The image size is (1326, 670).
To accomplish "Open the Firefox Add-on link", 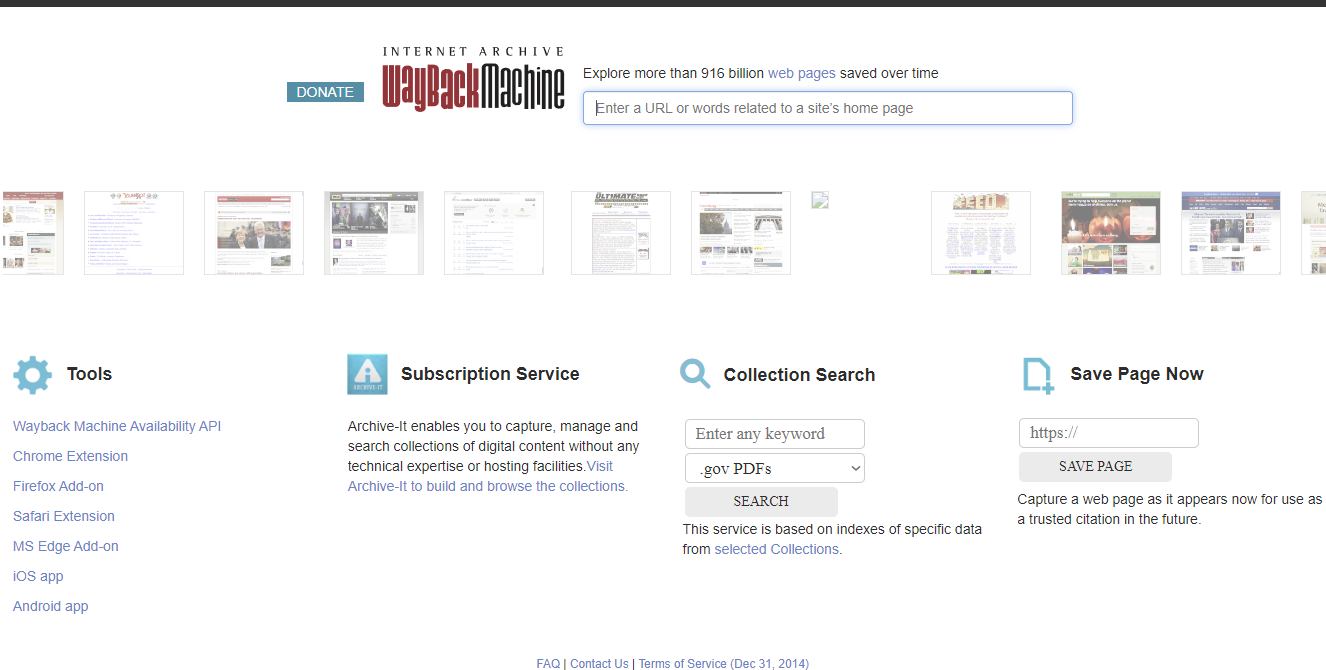I will coord(58,486).
